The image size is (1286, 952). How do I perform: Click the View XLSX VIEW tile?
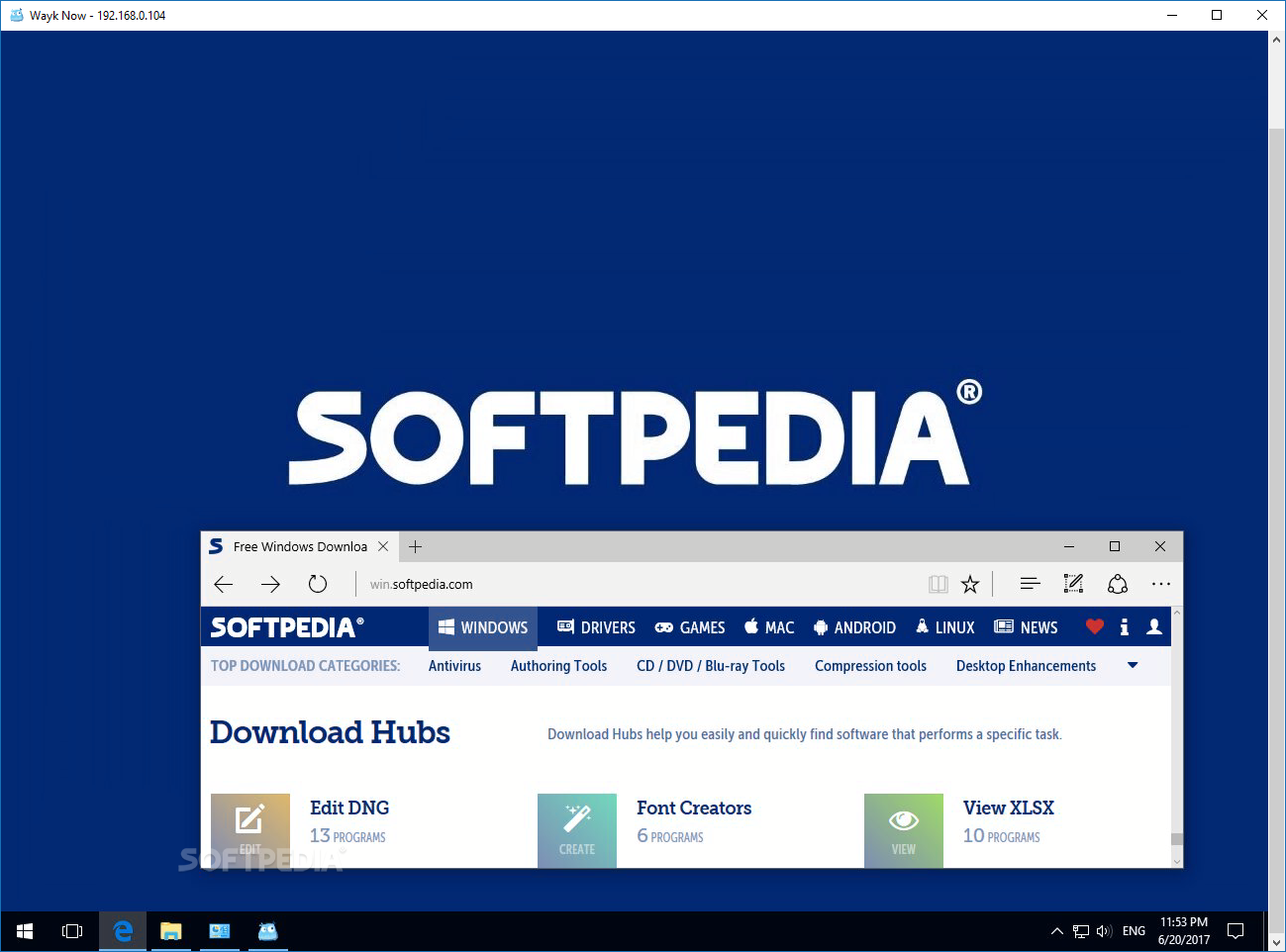tap(904, 830)
